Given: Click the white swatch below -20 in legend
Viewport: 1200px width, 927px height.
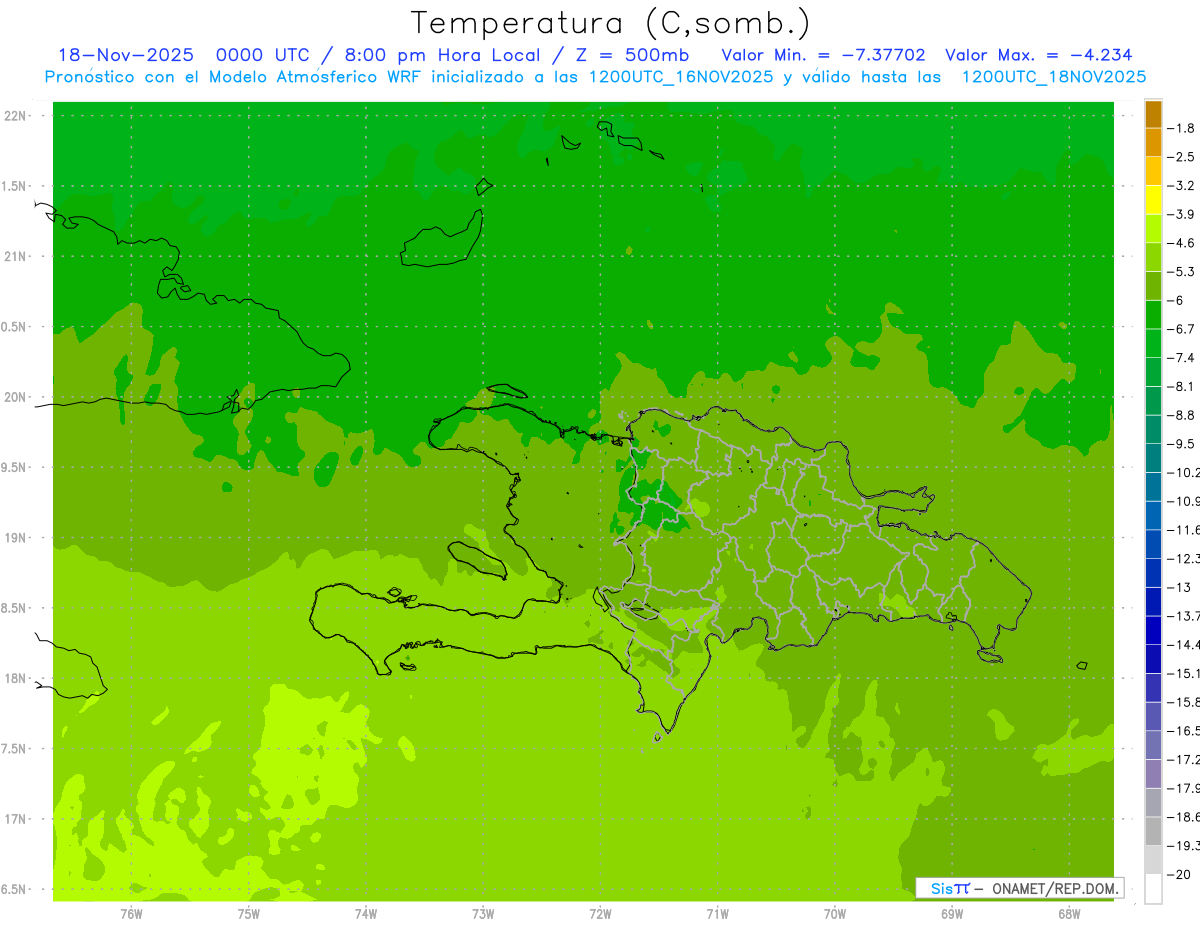Looking at the screenshot, I should click(1153, 888).
